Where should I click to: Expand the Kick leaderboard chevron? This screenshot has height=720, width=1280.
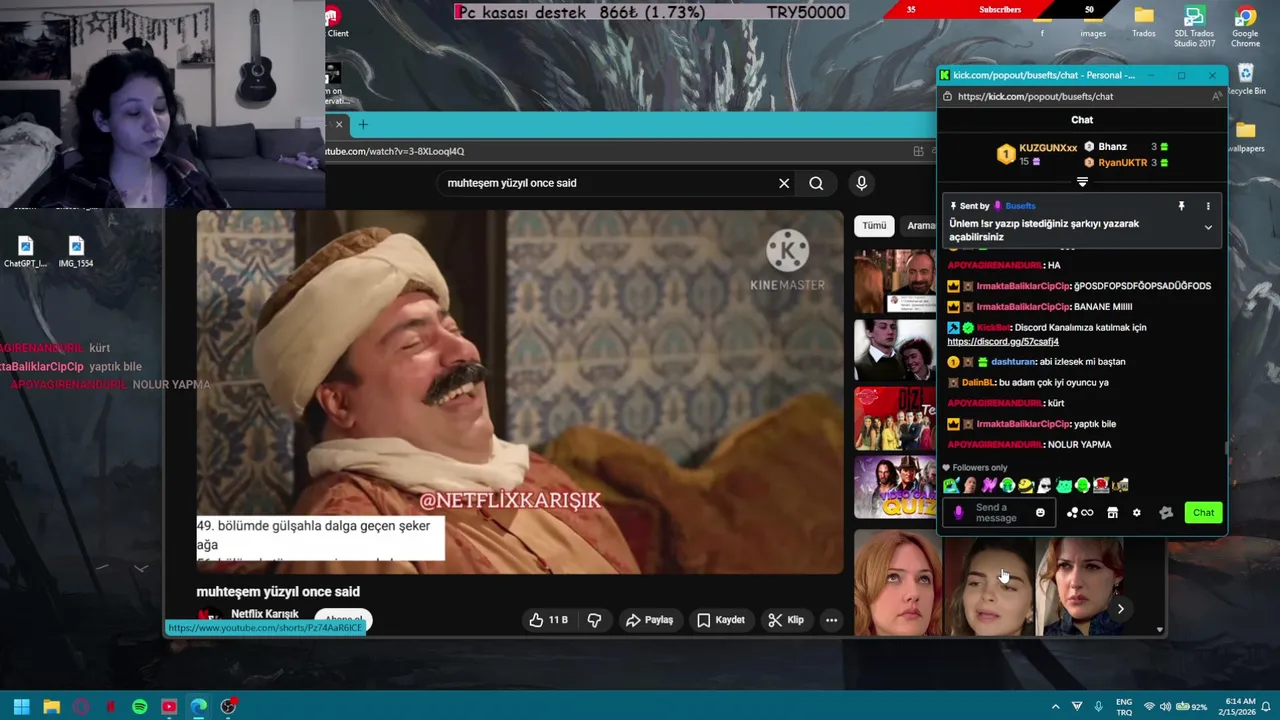pyautogui.click(x=1082, y=182)
